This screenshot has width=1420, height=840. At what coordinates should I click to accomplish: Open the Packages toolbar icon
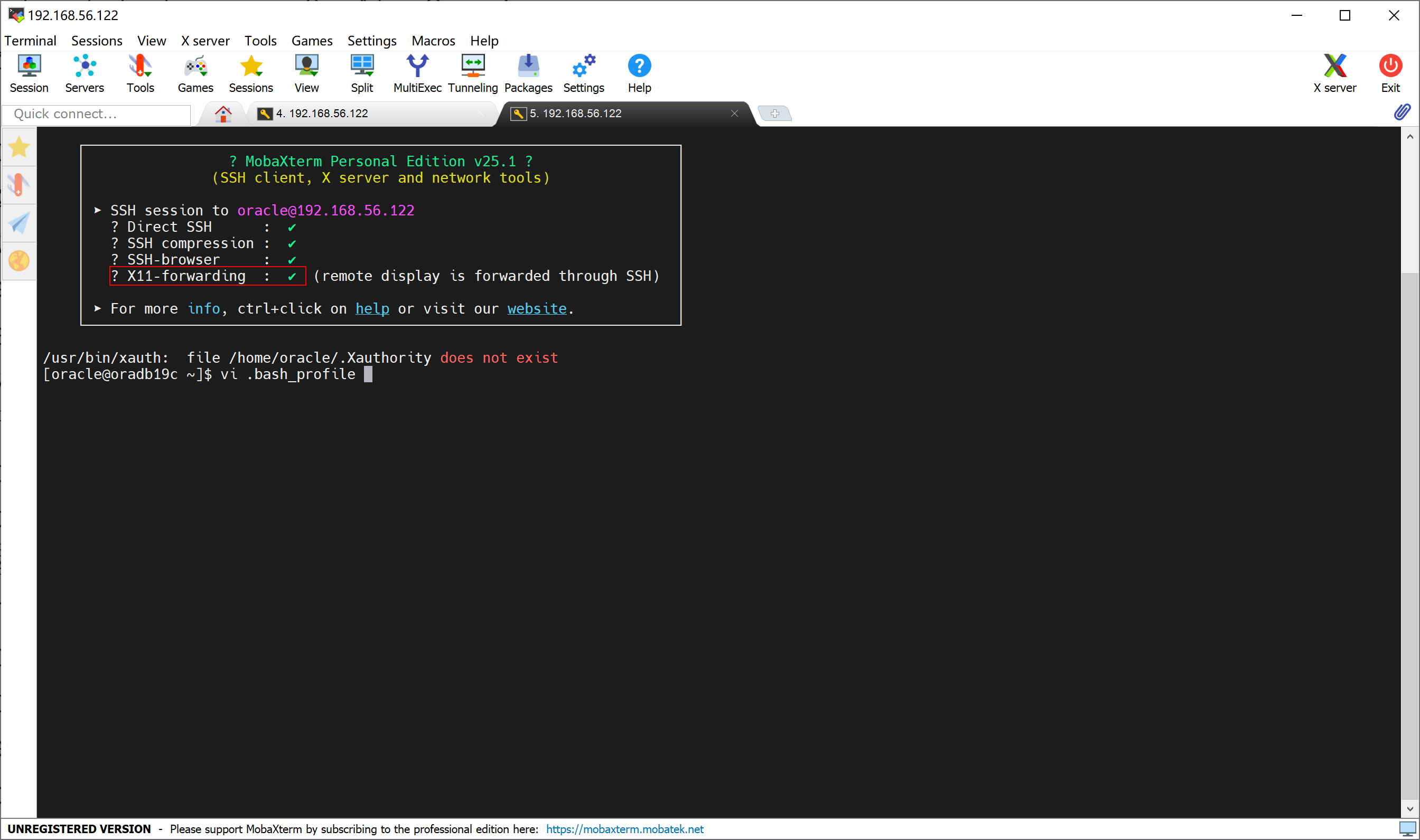528,73
